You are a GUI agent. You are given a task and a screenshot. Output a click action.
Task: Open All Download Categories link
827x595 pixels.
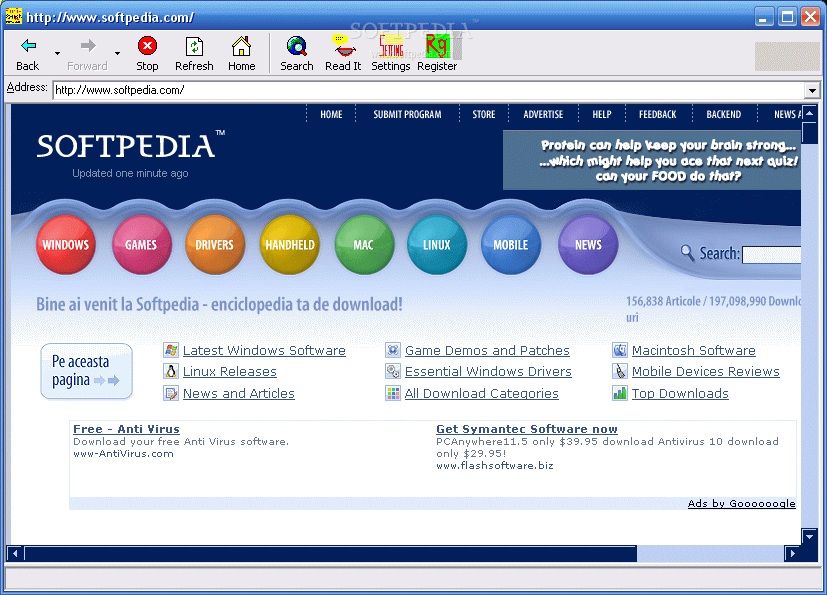[482, 394]
